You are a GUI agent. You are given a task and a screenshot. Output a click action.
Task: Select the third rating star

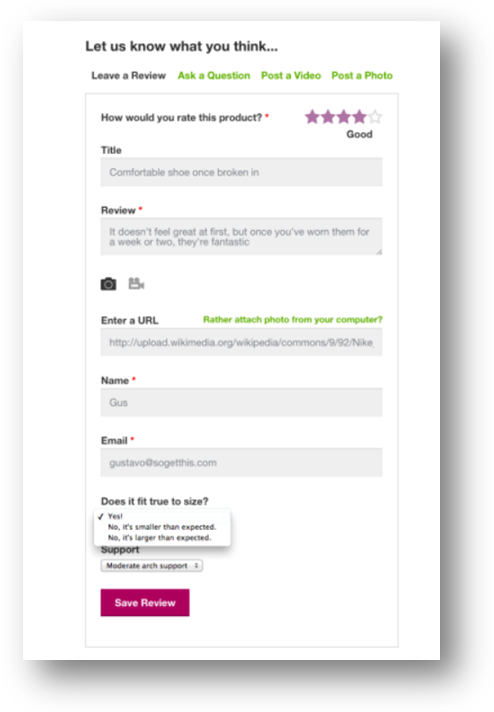(x=344, y=117)
